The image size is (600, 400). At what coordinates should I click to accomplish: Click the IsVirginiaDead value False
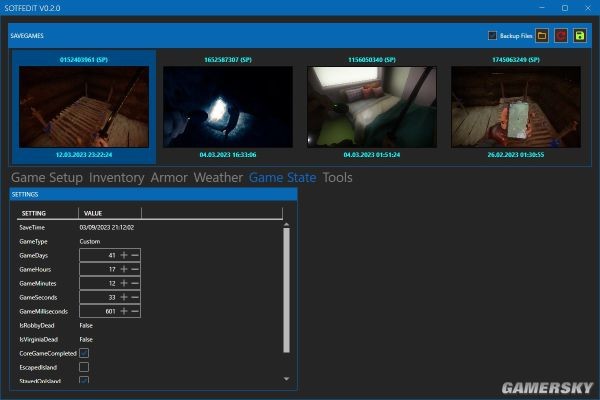click(86, 340)
